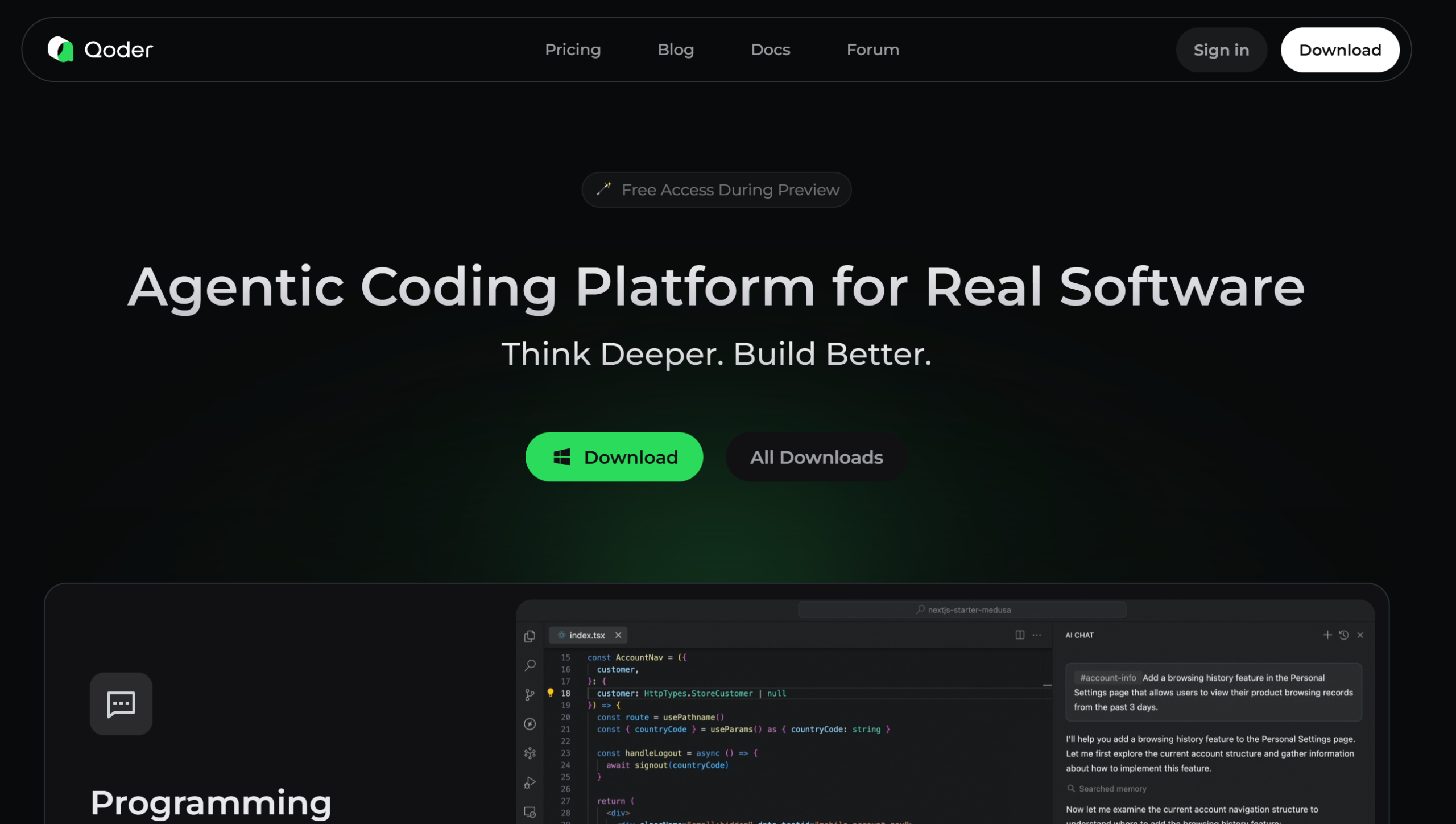The width and height of the screenshot is (1456, 824).
Task: Click the Qoder logo icon
Action: (x=61, y=50)
